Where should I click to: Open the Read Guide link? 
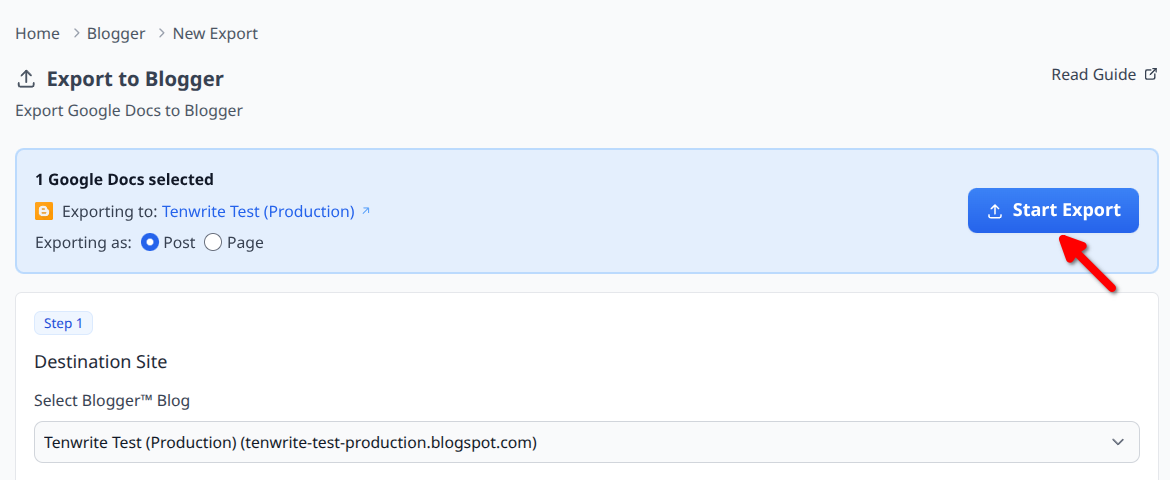coord(1093,75)
